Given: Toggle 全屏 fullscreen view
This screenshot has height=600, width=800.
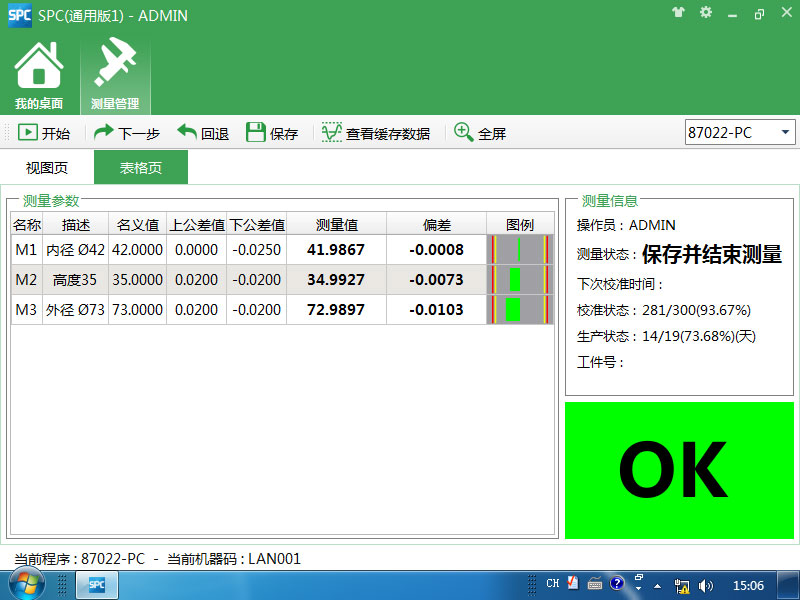Looking at the screenshot, I should tap(480, 133).
